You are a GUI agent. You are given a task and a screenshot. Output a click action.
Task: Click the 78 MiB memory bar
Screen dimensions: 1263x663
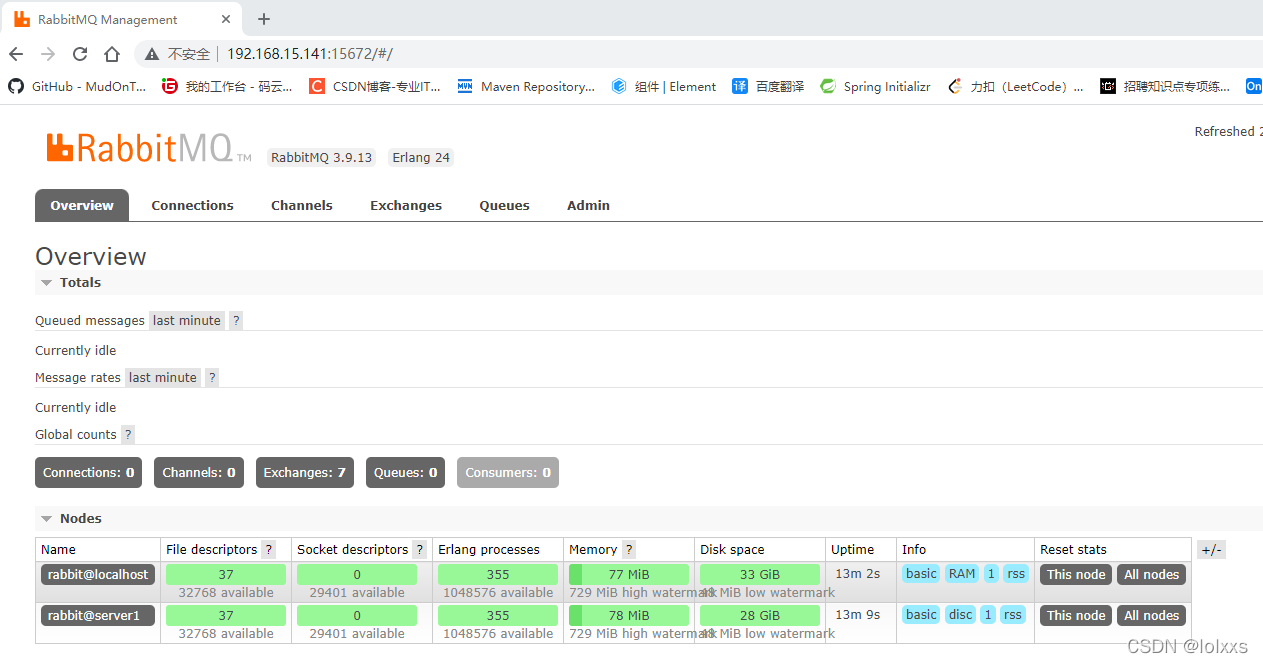click(629, 616)
